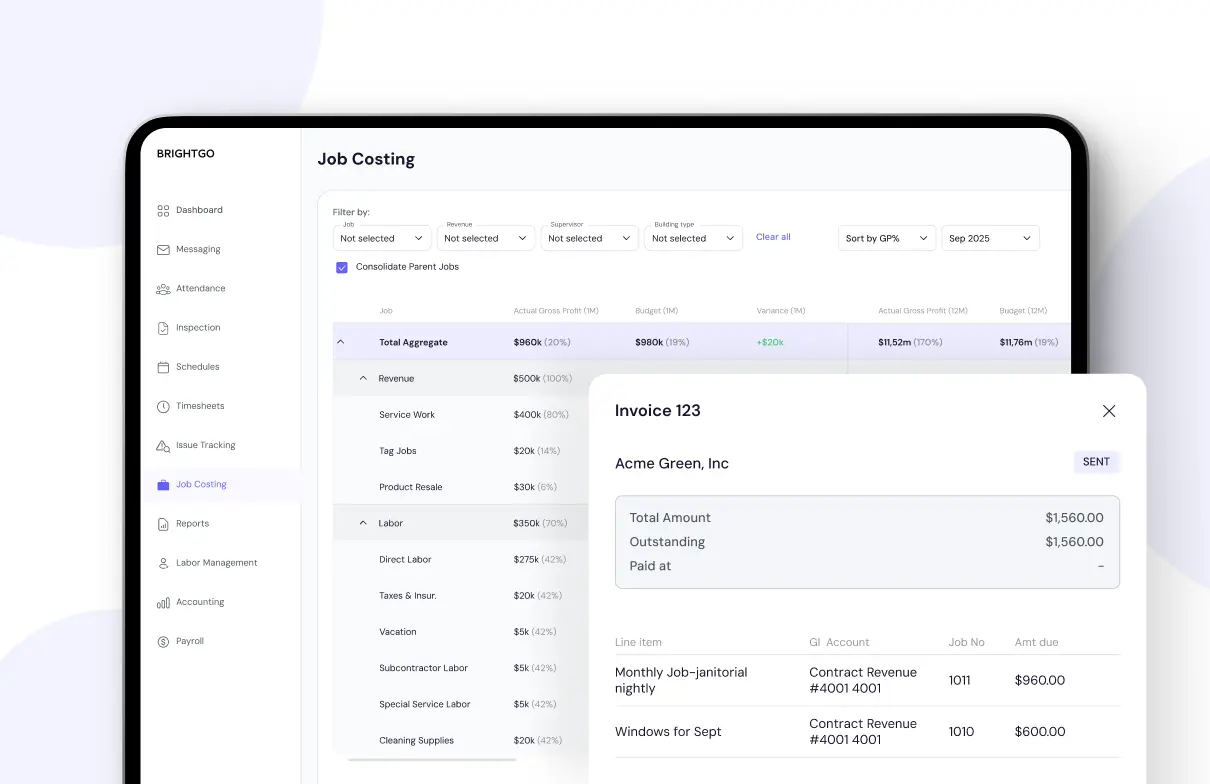This screenshot has width=1210, height=784.
Task: Open Schedules using the calendar icon
Action: tap(163, 366)
